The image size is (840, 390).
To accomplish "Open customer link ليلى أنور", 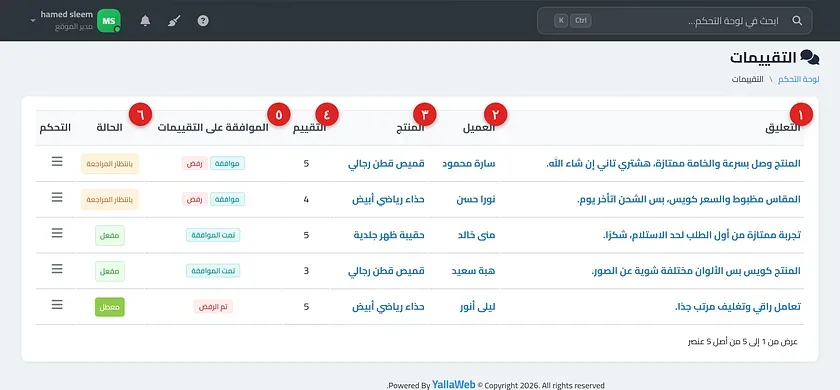I will click(477, 307).
